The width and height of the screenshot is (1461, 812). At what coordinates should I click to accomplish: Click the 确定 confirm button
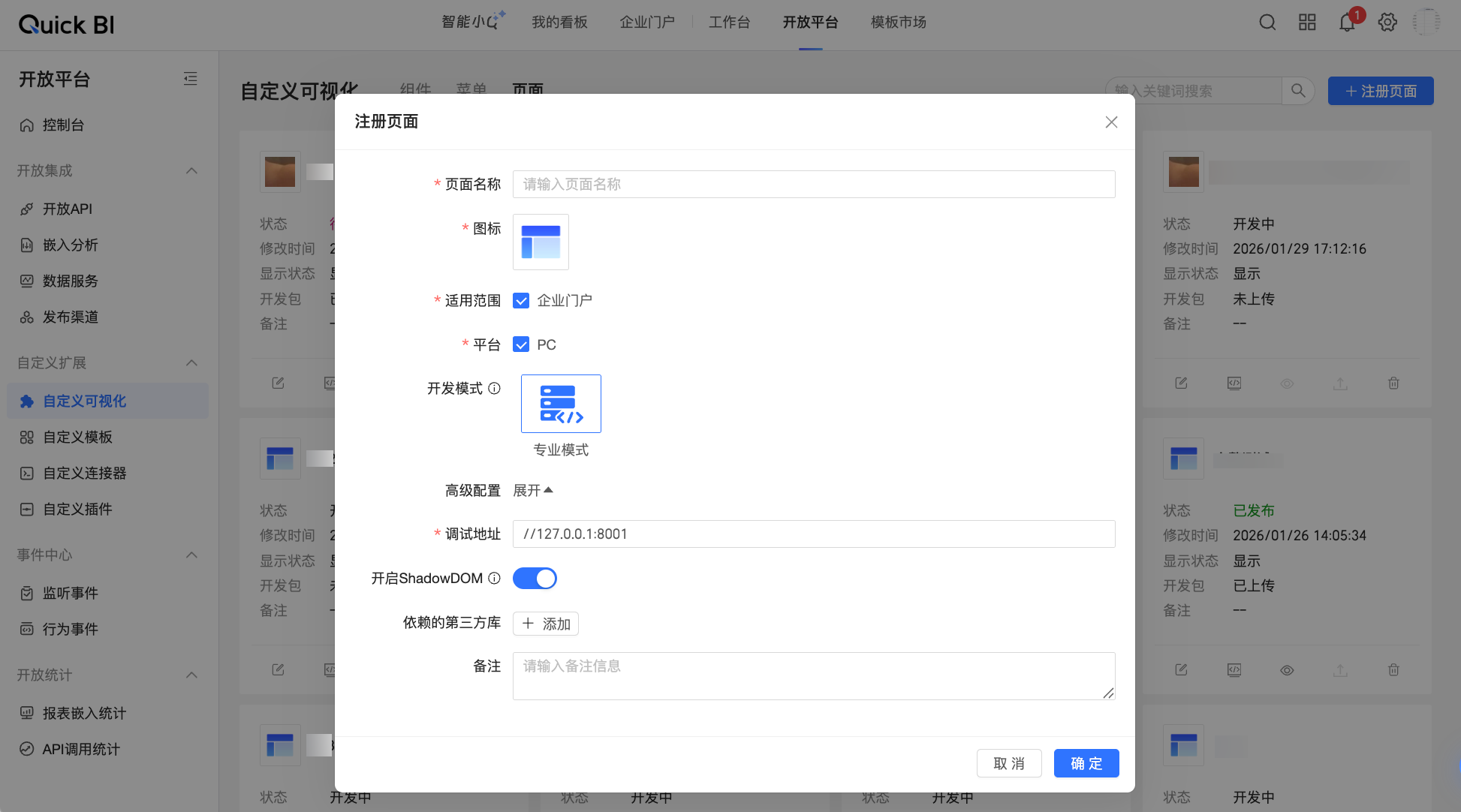[1086, 763]
